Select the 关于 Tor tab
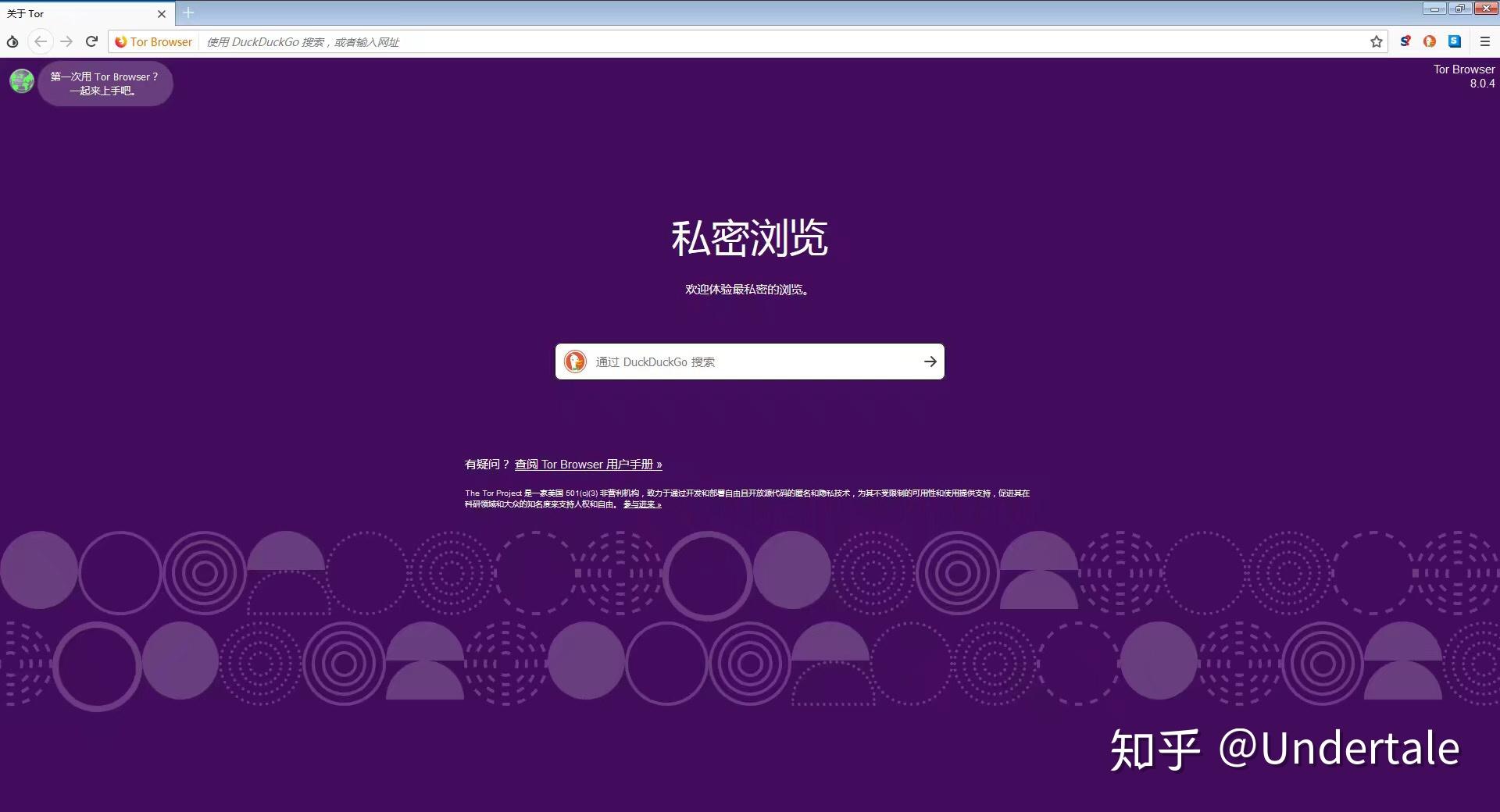 click(86, 13)
